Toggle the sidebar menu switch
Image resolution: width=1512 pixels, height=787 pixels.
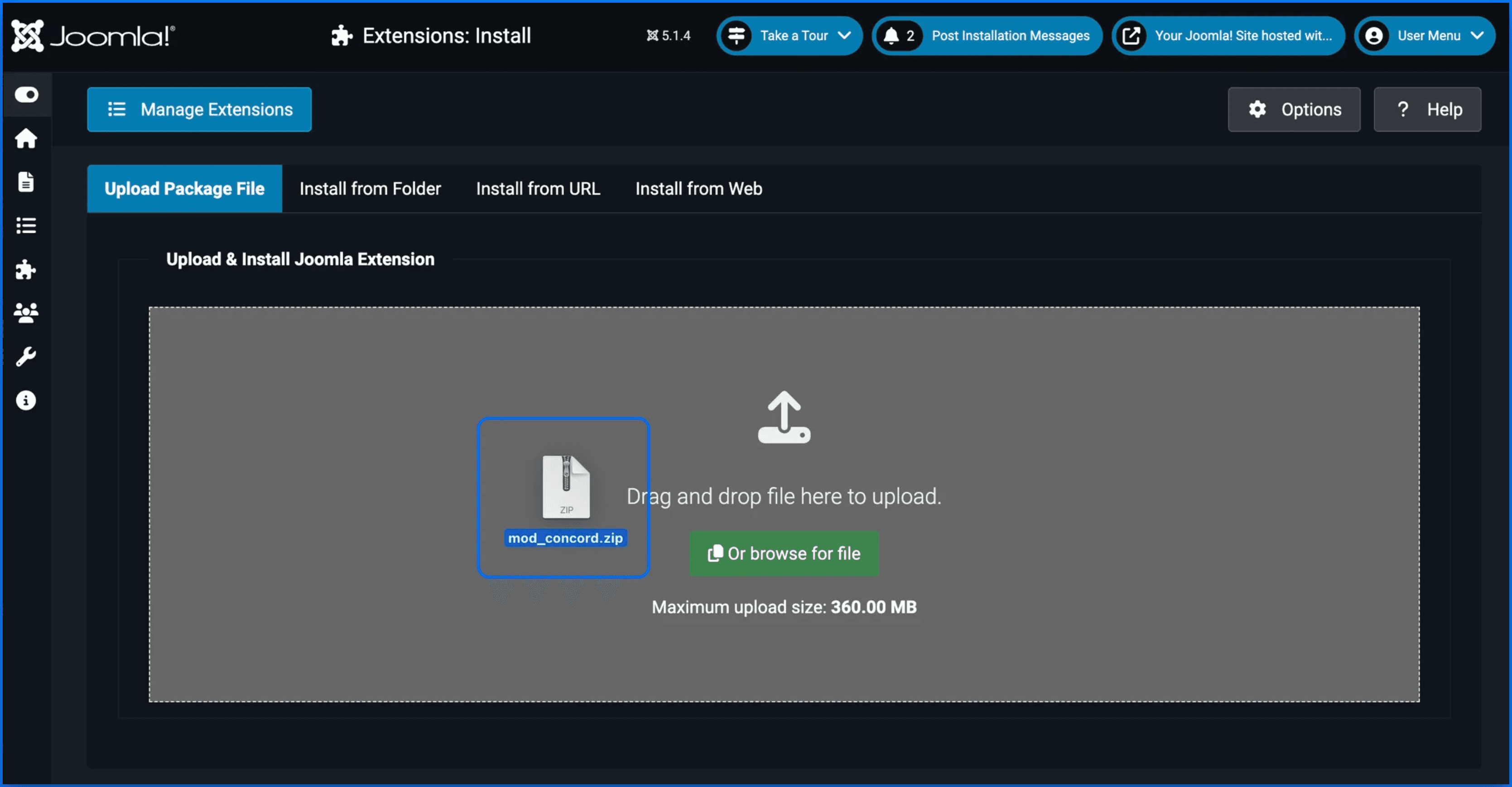(26, 95)
